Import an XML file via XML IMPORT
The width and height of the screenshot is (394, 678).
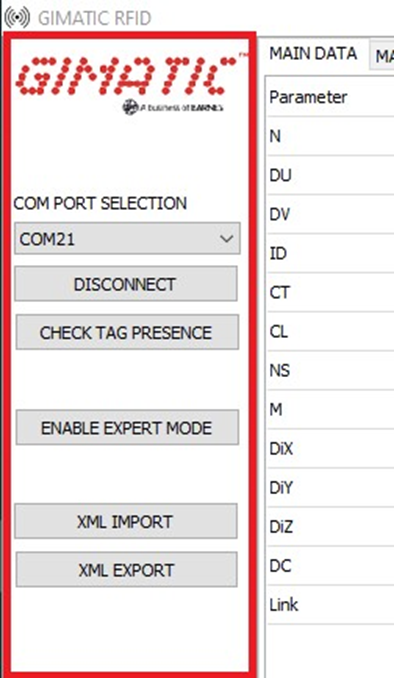pos(126,521)
